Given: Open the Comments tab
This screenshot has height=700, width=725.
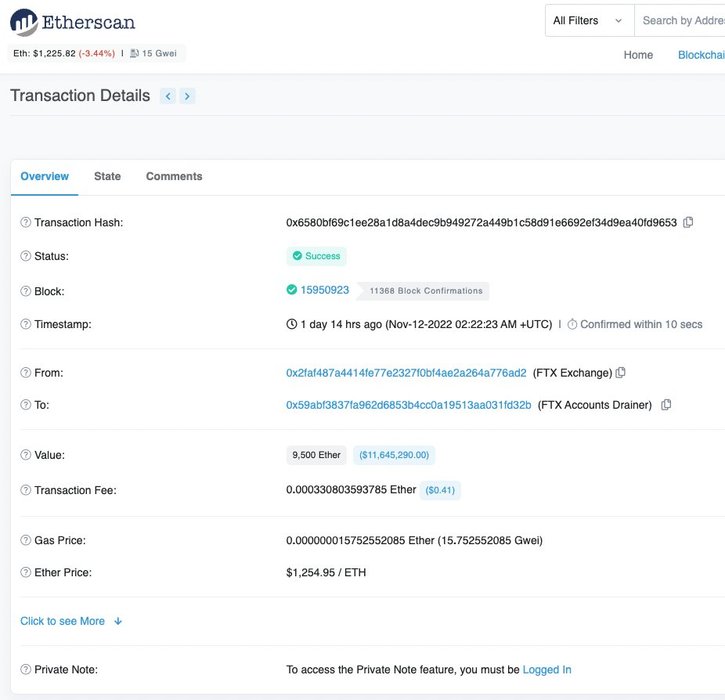Looking at the screenshot, I should pyautogui.click(x=174, y=176).
